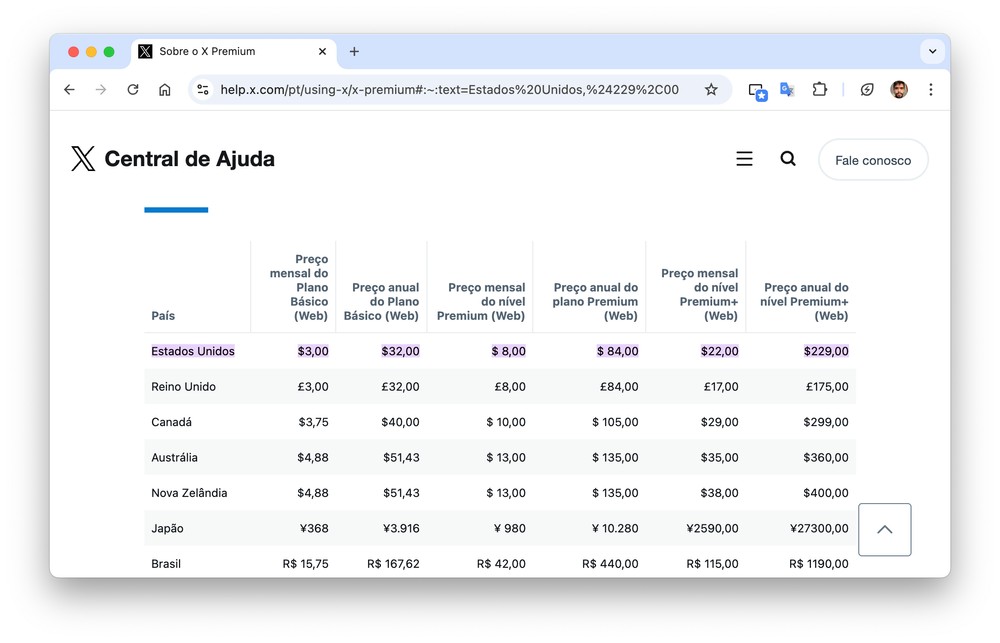Image resolution: width=1000 pixels, height=643 pixels.
Task: Open the Google Translate extension icon
Action: point(787,90)
